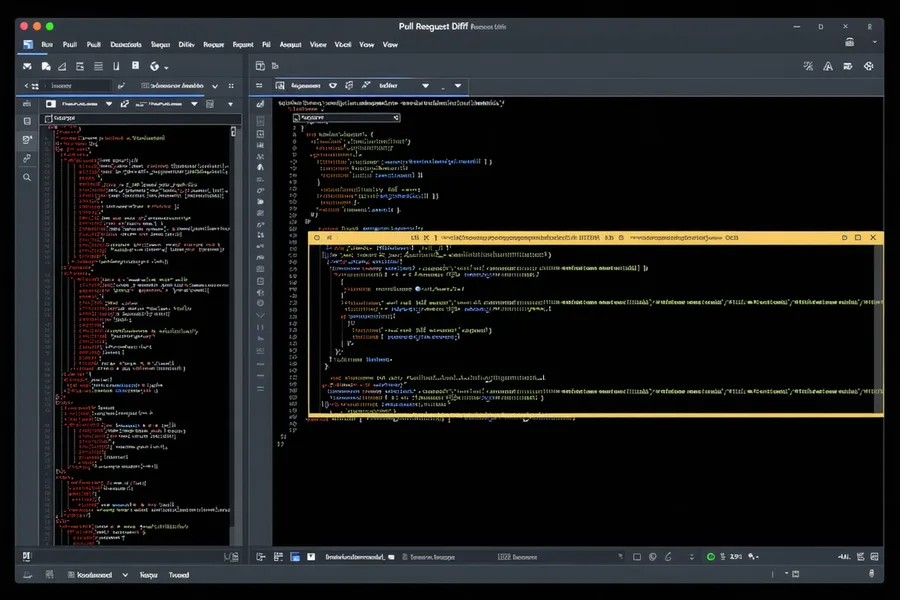The image size is (900, 600).
Task: Click the up-down stepper in bottom status bar
Action: (692, 557)
